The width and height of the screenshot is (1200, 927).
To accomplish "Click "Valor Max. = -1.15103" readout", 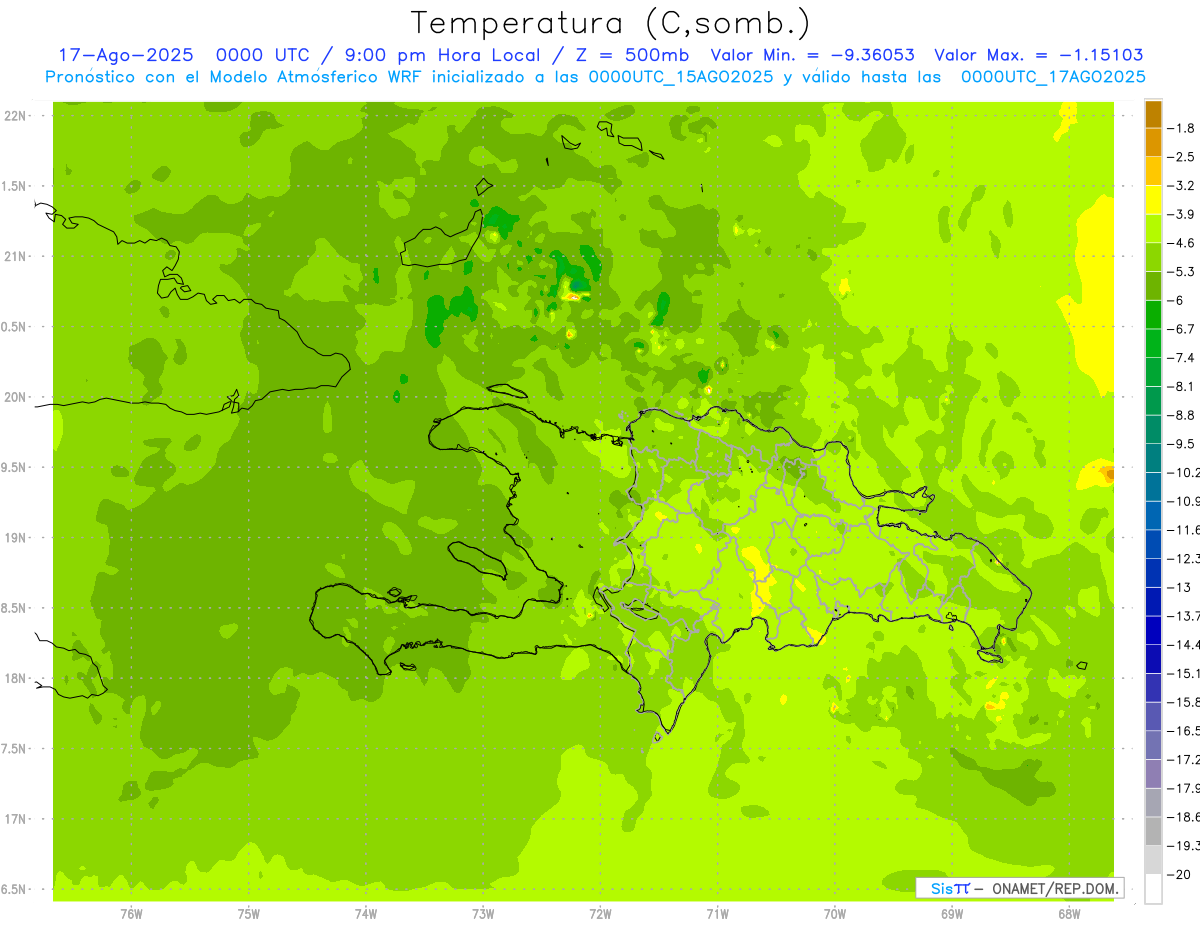I will (x=1038, y=55).
